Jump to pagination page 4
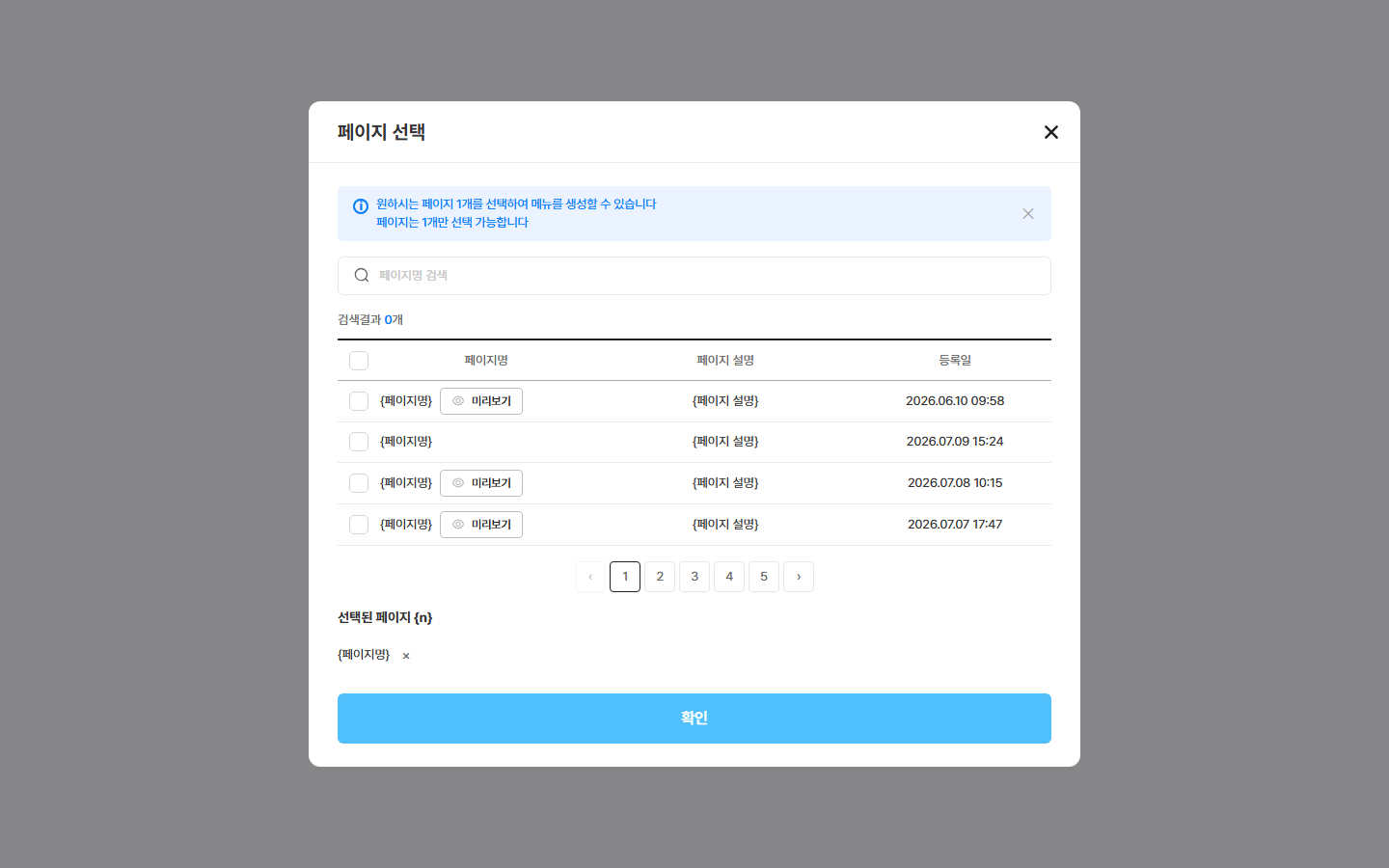The height and width of the screenshot is (868, 1389). (729, 577)
